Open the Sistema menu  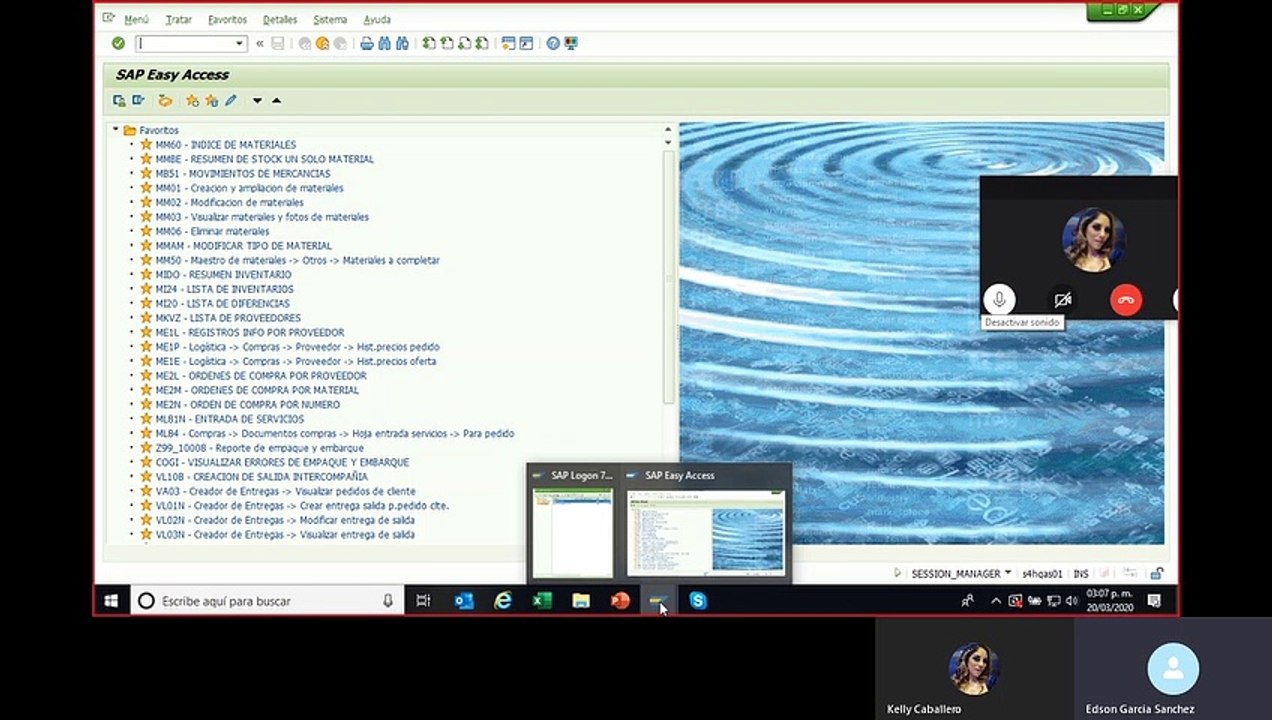coord(330,19)
